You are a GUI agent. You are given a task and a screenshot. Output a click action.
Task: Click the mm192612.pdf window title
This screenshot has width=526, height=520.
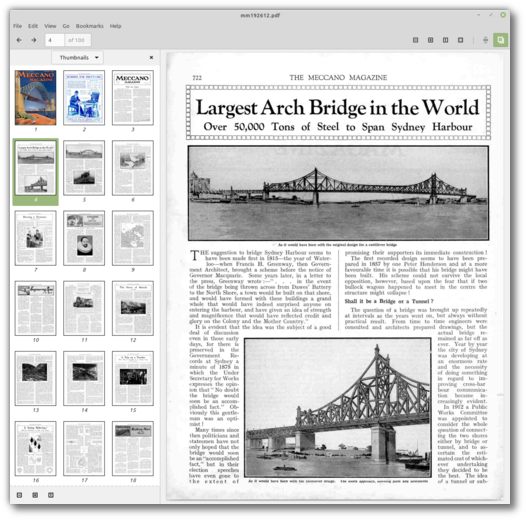[260, 15]
